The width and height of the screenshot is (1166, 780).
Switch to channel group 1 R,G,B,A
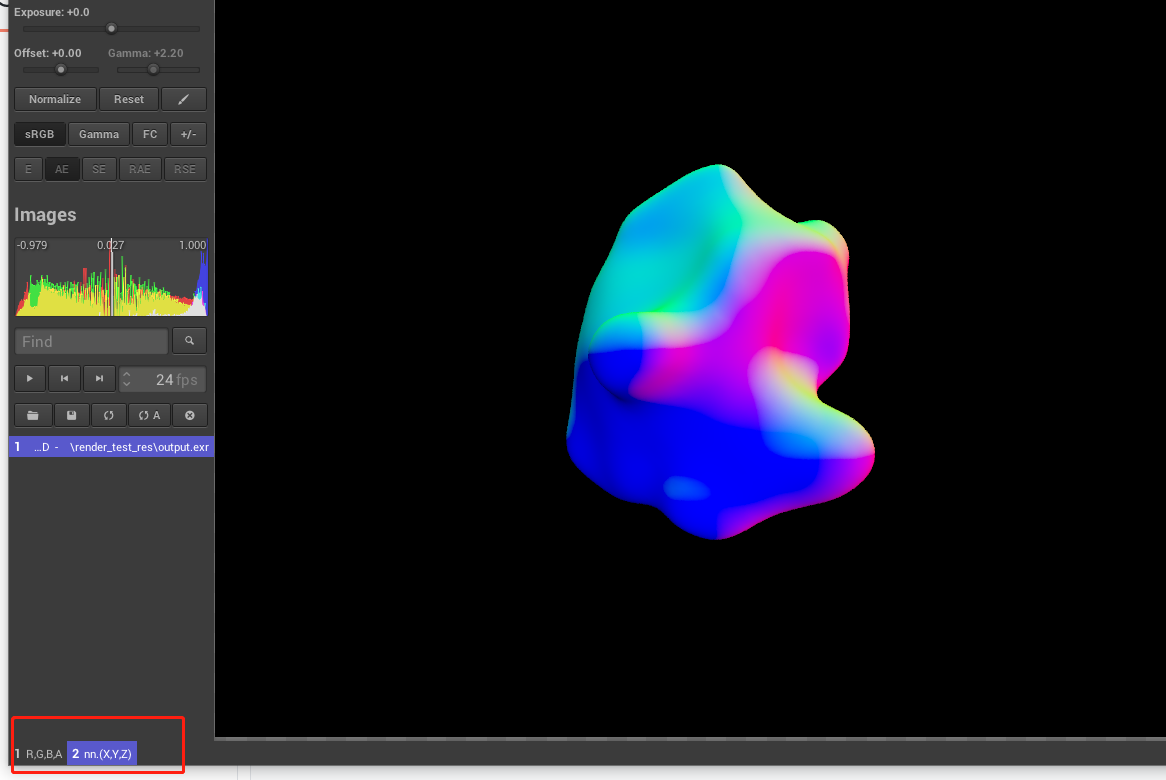(x=39, y=754)
